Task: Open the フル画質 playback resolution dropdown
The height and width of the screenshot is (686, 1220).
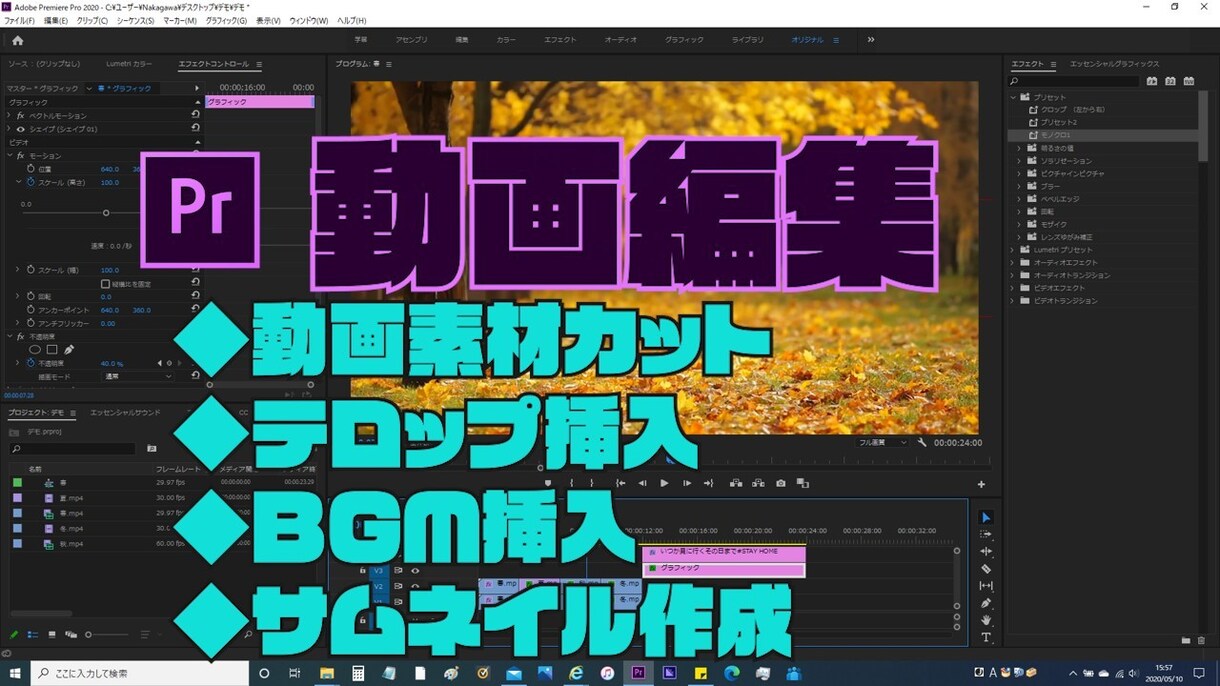Action: (883, 442)
